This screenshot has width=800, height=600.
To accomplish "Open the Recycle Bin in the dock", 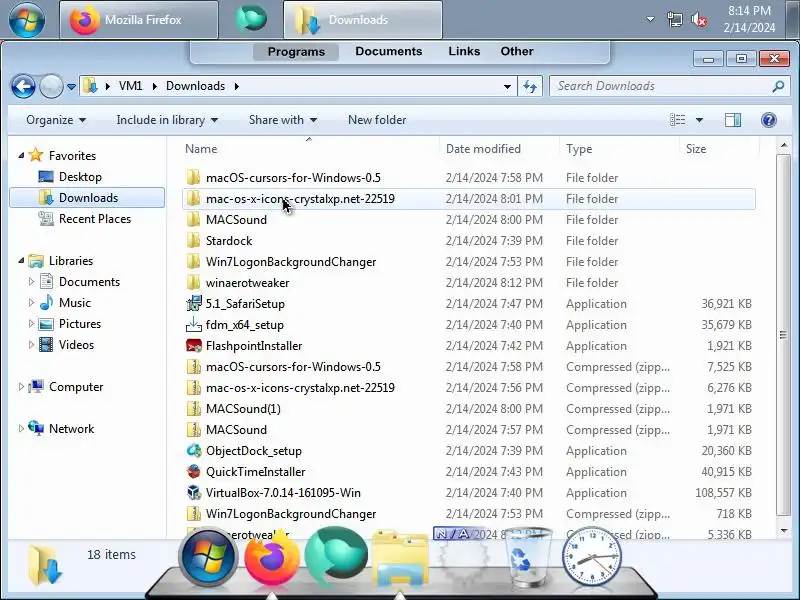I will 527,558.
